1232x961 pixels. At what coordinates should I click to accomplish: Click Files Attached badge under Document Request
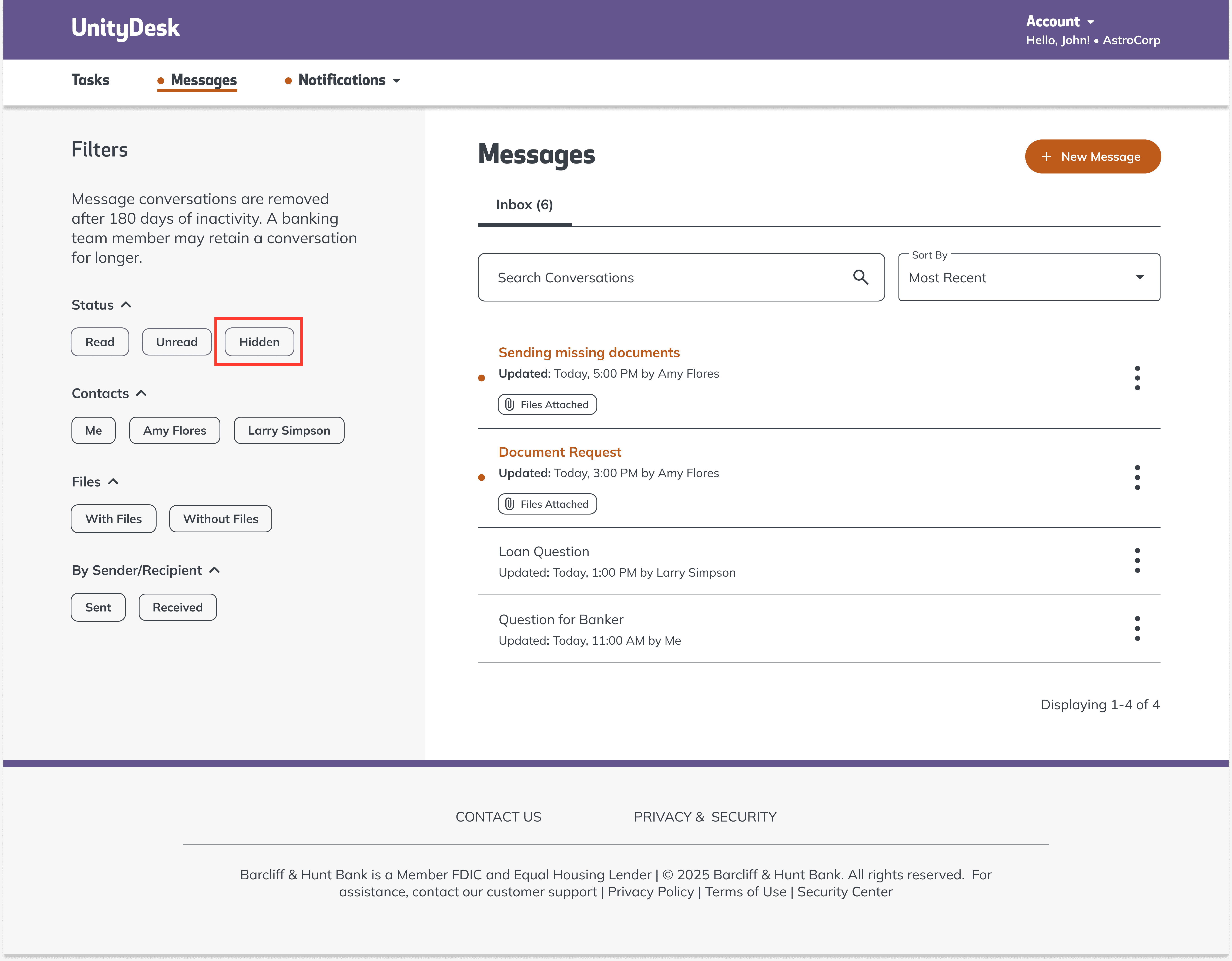click(547, 504)
